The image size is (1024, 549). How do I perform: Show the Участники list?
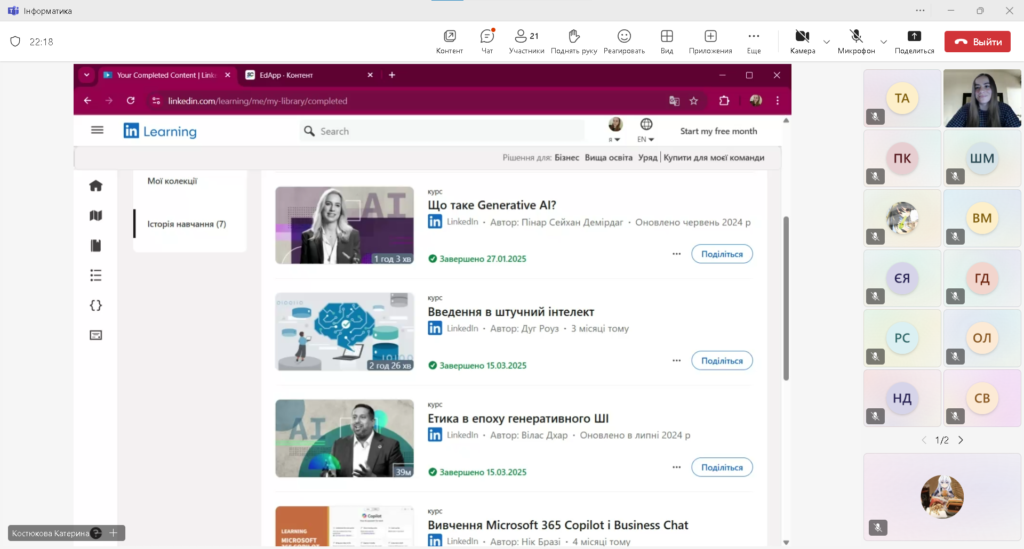(526, 41)
